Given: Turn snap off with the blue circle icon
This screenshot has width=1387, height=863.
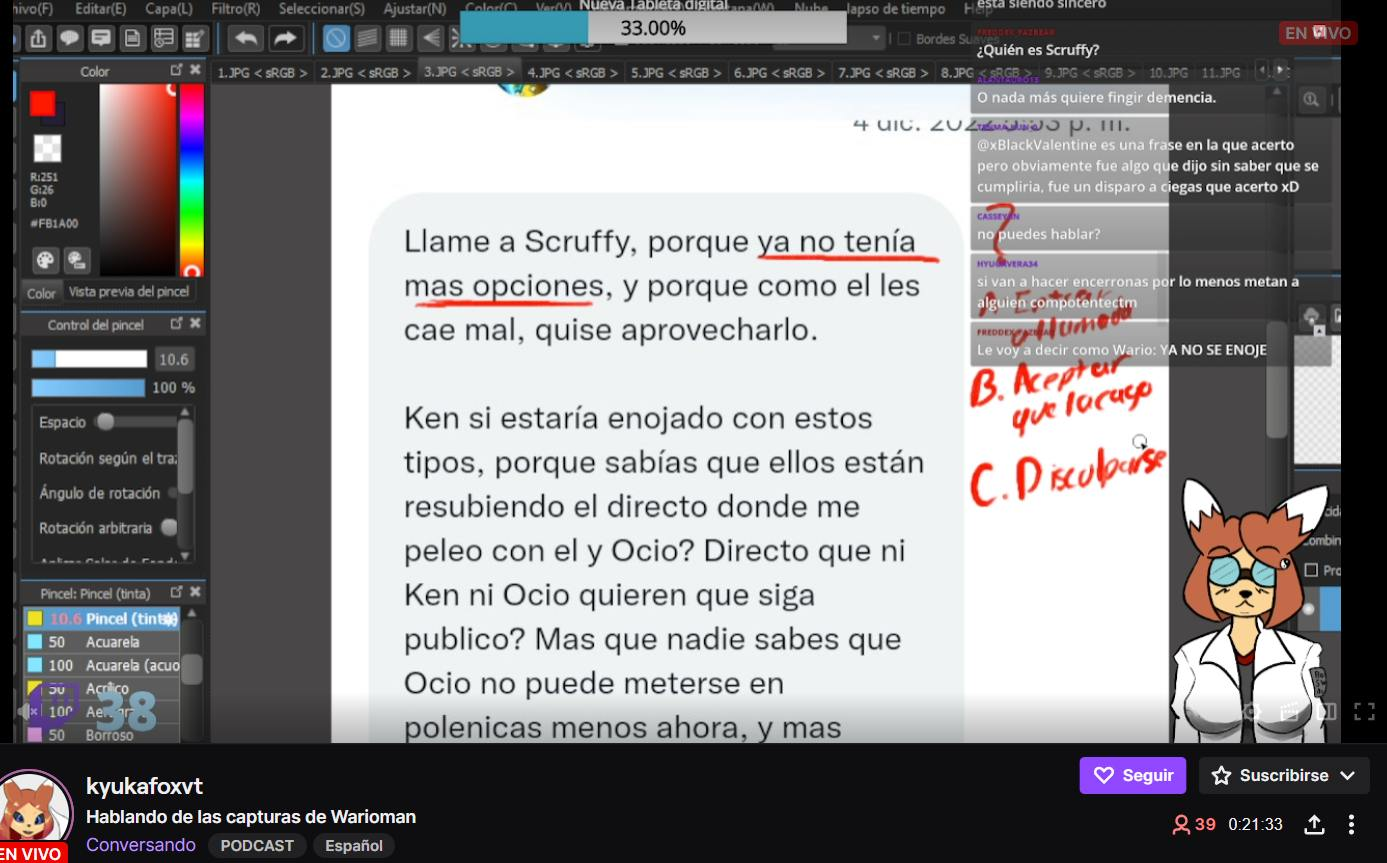Looking at the screenshot, I should click(336, 39).
